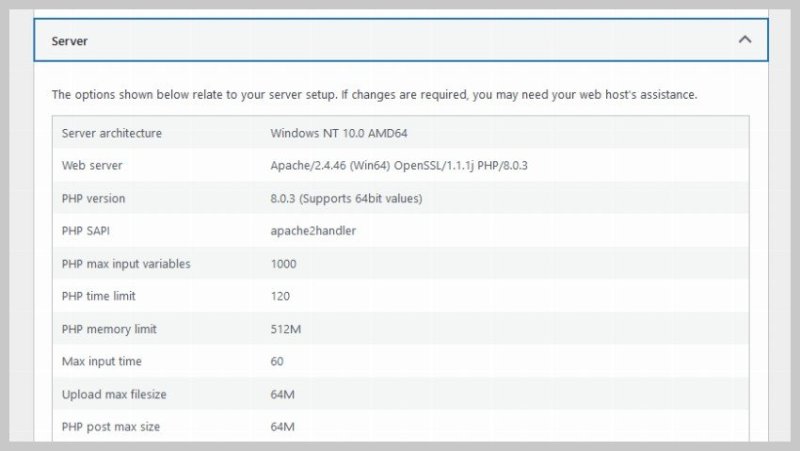Viewport: 800px width, 451px height.
Task: Select the '8.0.3 (Supports 64bit values)' value
Action: [x=346, y=198]
